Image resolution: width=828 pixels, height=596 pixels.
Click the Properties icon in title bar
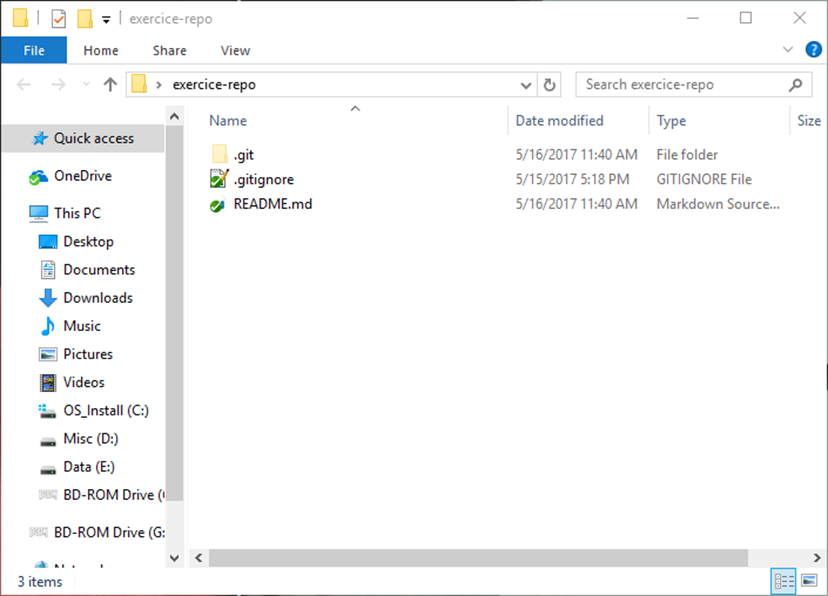[x=59, y=18]
